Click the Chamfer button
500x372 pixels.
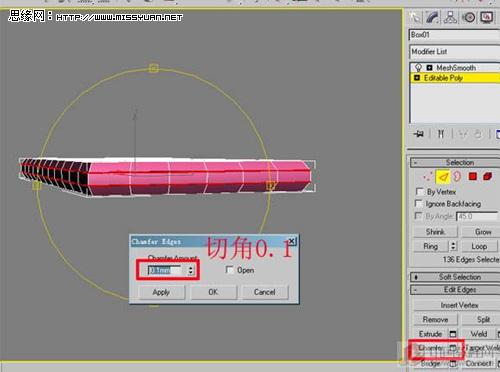coord(430,348)
